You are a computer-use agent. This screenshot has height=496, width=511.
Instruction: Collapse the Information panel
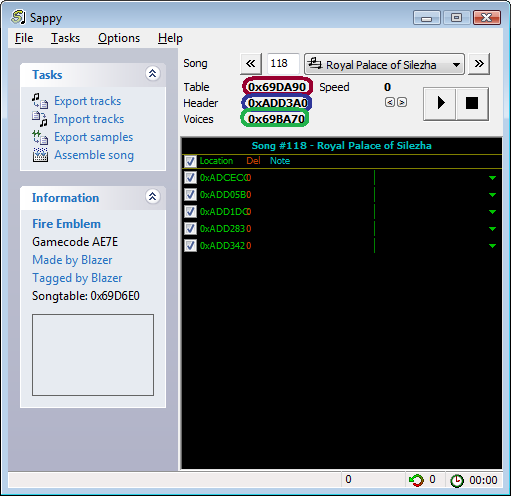coord(153,197)
